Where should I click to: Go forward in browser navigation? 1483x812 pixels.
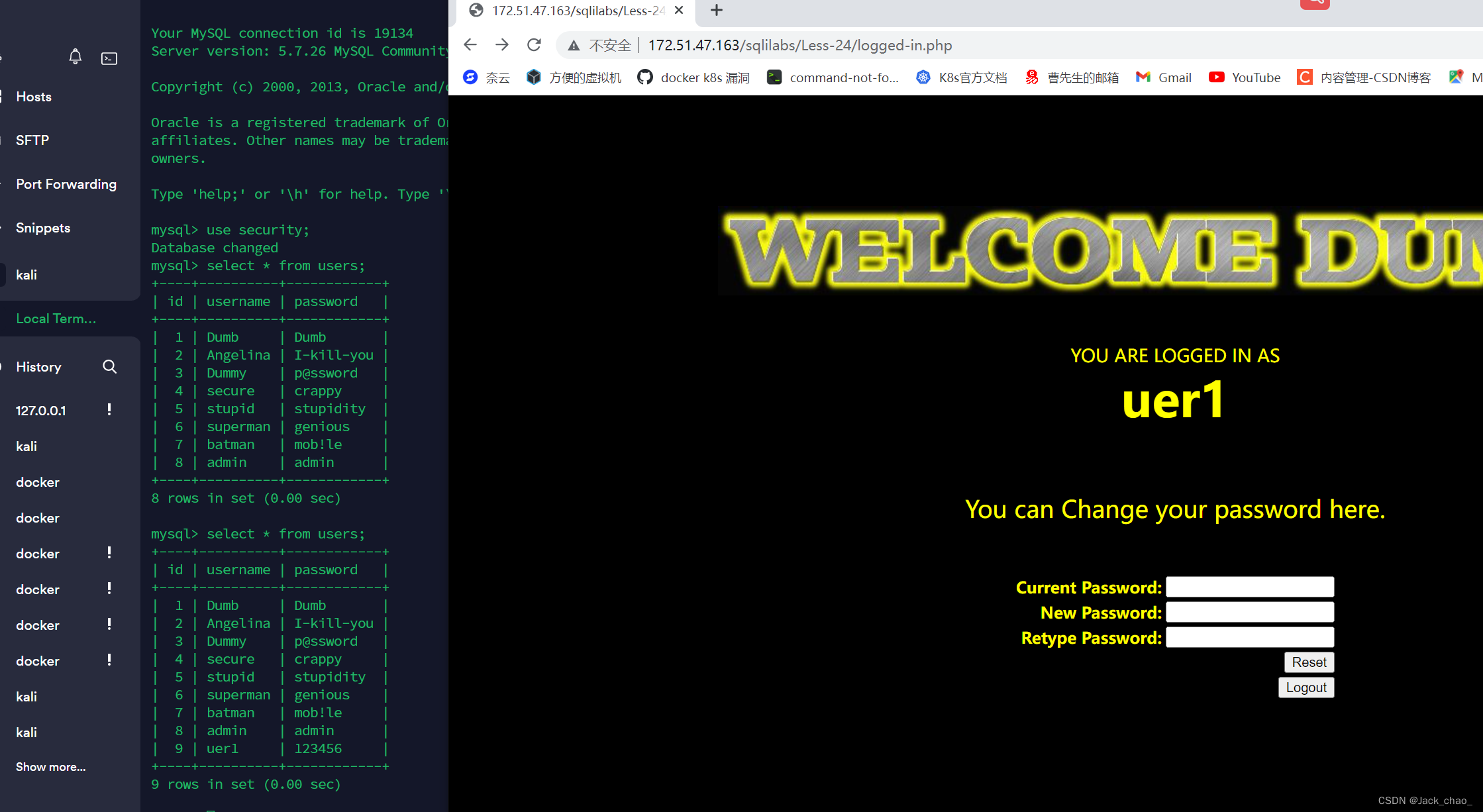point(502,45)
